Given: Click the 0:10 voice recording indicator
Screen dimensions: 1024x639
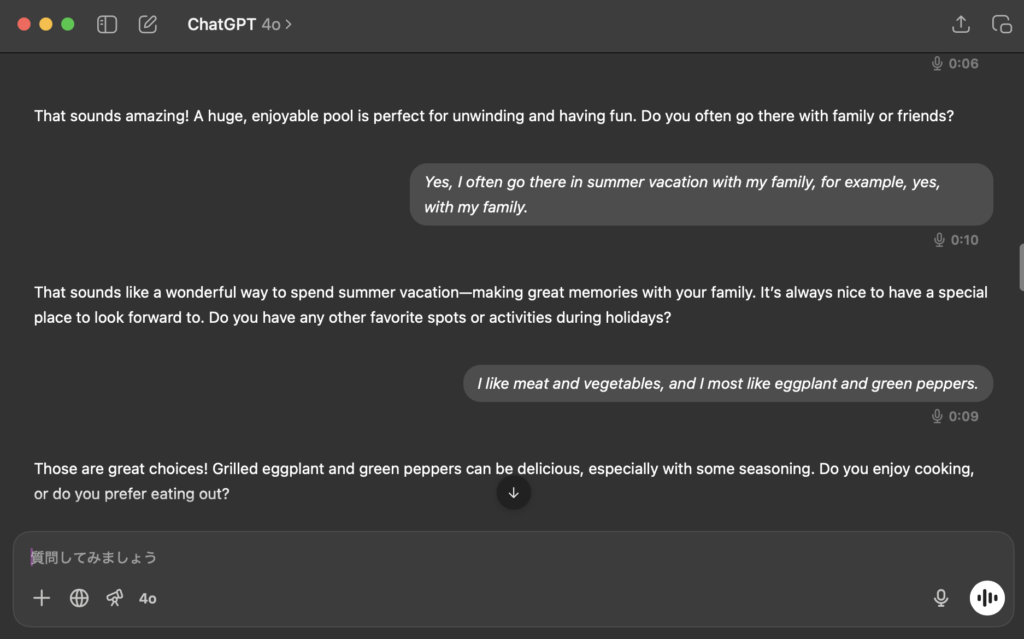Looking at the screenshot, I should point(956,240).
